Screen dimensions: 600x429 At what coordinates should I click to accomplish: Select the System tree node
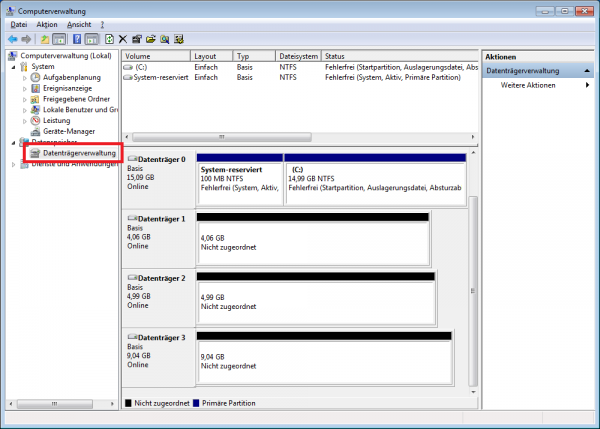[x=42, y=67]
